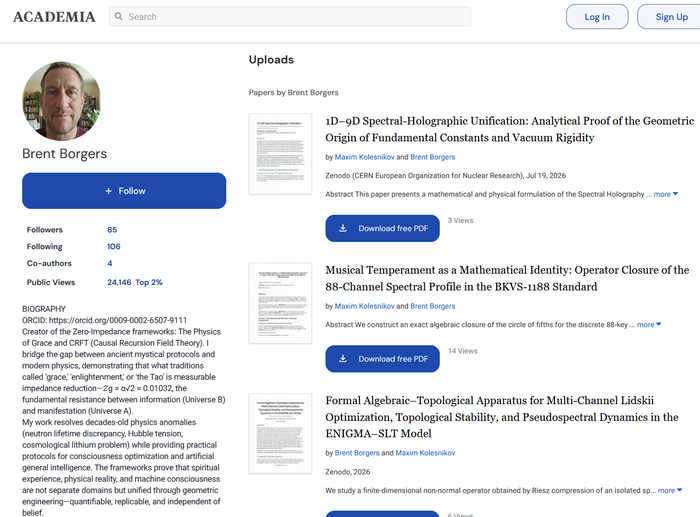Open Maxim Kolesnikov on ENIGMA–SLT paper
Screen dimensions: 700x517
(x=425, y=453)
